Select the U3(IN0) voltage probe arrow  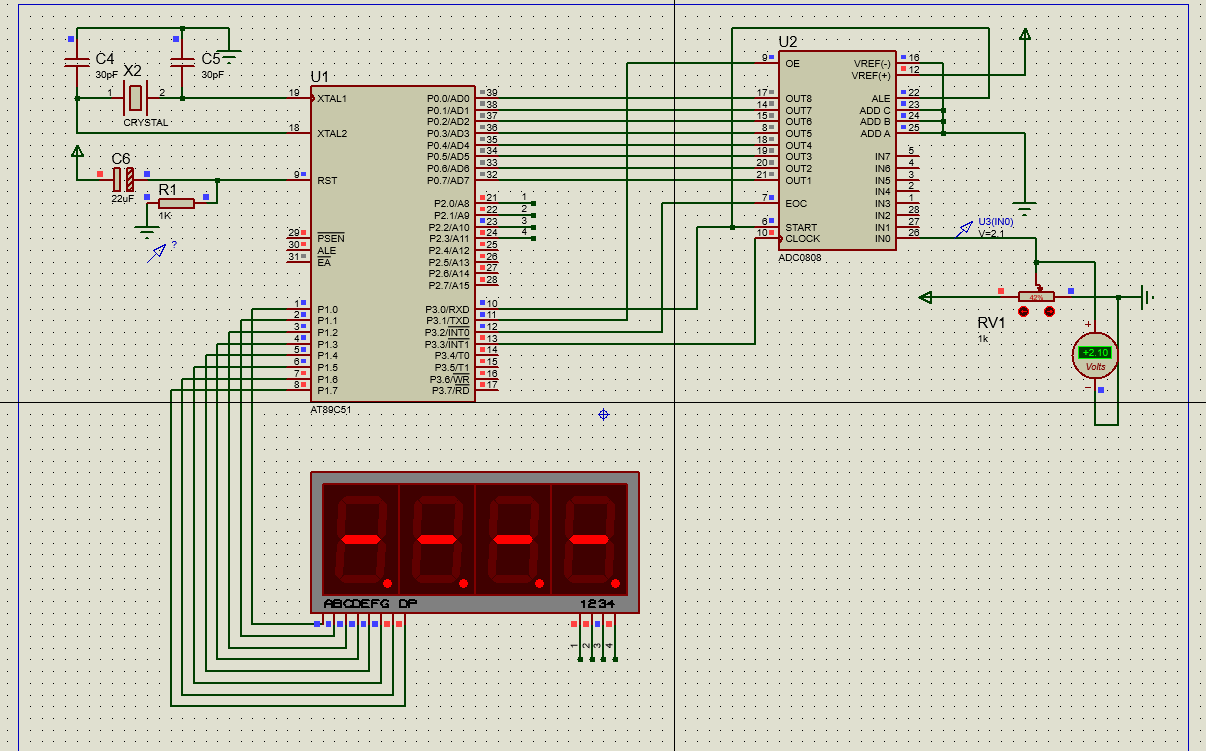(963, 230)
